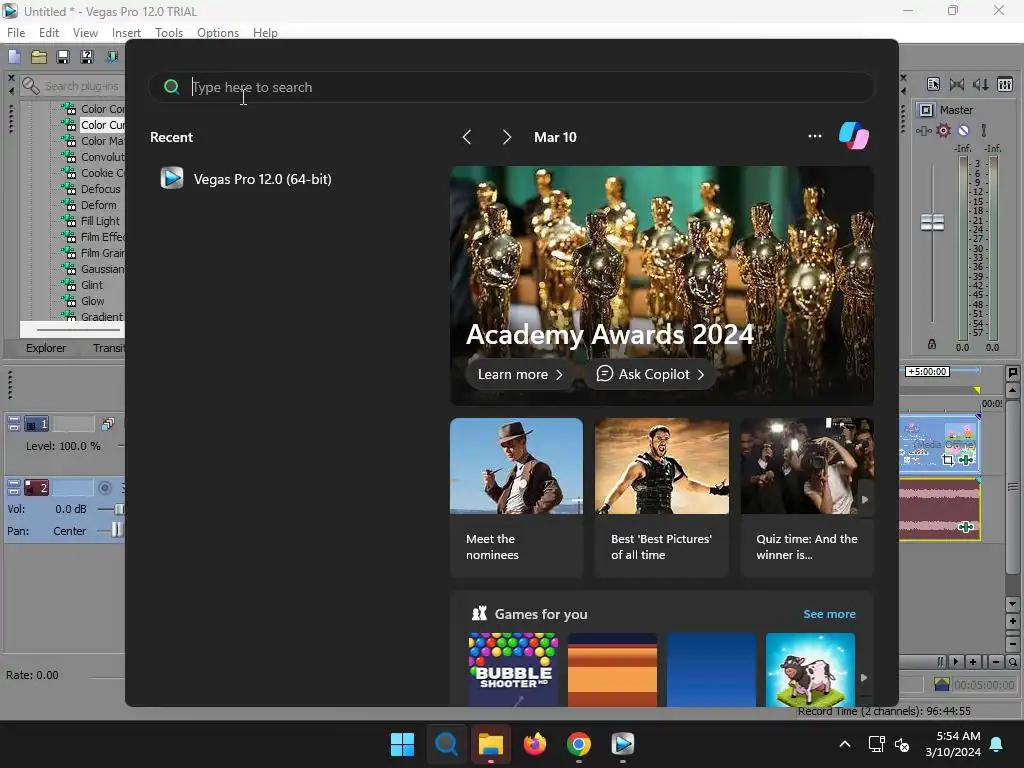Click the Downmix Output speaker icon
This screenshot has width=1024, height=768.
[957, 84]
